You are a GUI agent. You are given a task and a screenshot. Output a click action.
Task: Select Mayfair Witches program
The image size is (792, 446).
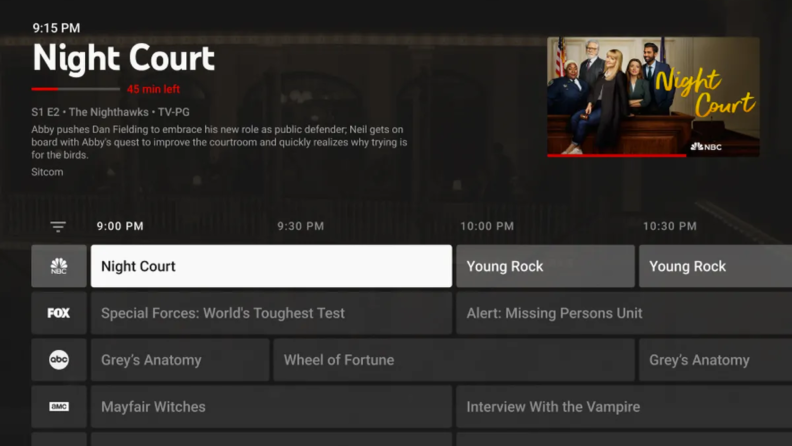pos(271,407)
